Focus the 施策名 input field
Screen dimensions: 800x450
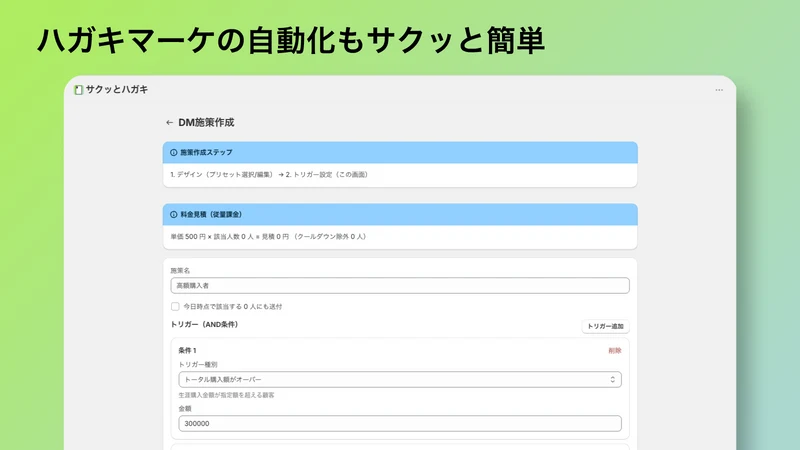pyautogui.click(x=400, y=286)
